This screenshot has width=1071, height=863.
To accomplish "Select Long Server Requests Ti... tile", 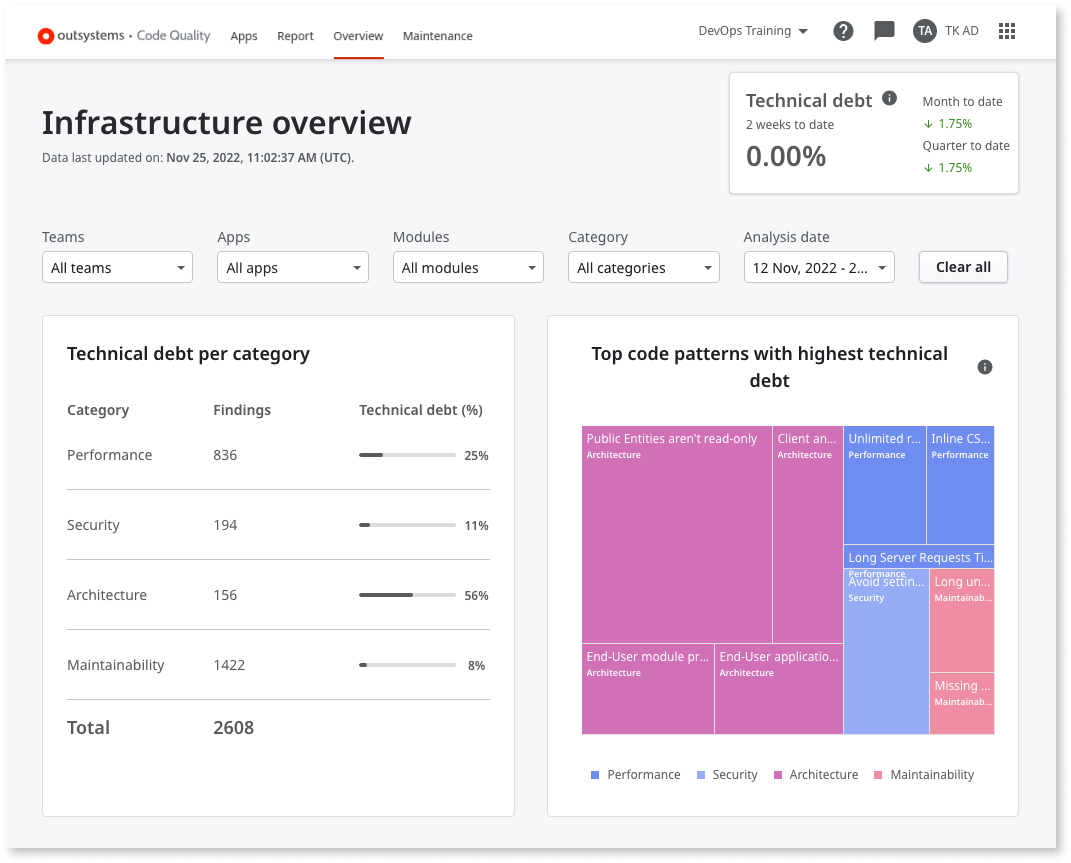I will tap(919, 557).
